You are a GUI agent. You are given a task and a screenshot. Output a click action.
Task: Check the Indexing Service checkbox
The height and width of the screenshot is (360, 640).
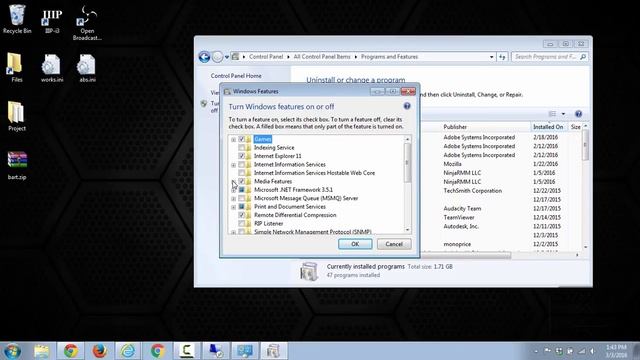242,148
